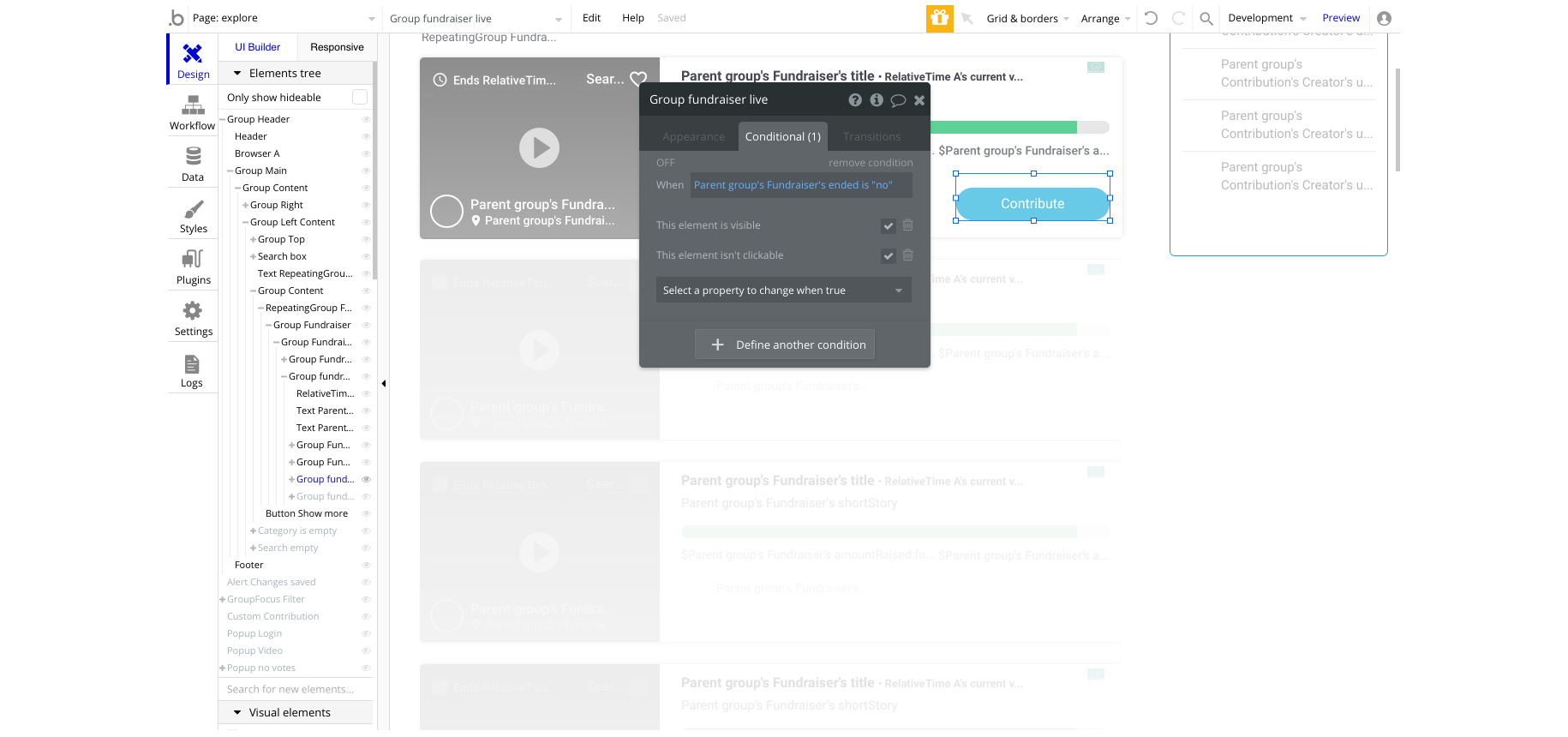The width and height of the screenshot is (1568, 737).
Task: Close the Group fundraiser live editor
Action: 919,100
